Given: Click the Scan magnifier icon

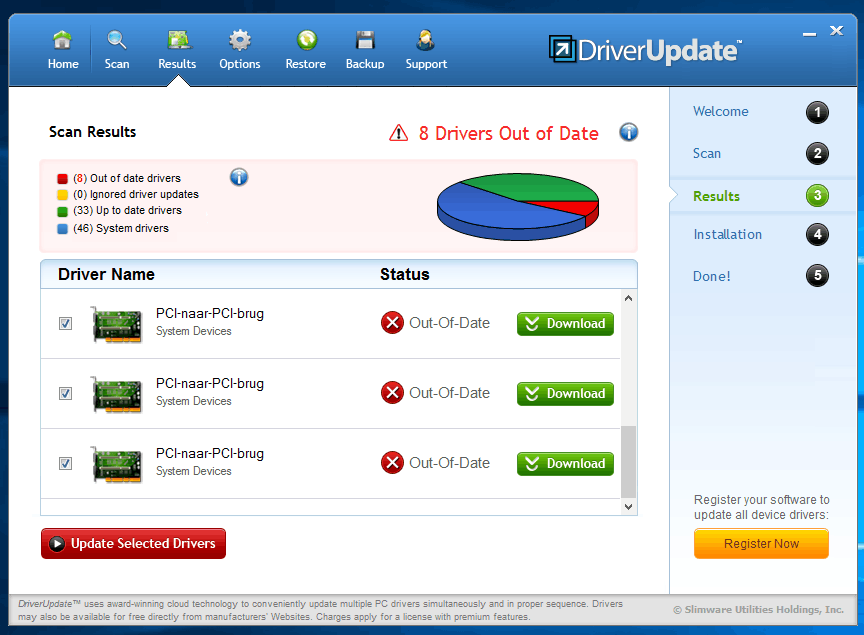Looking at the screenshot, I should pyautogui.click(x=117, y=40).
